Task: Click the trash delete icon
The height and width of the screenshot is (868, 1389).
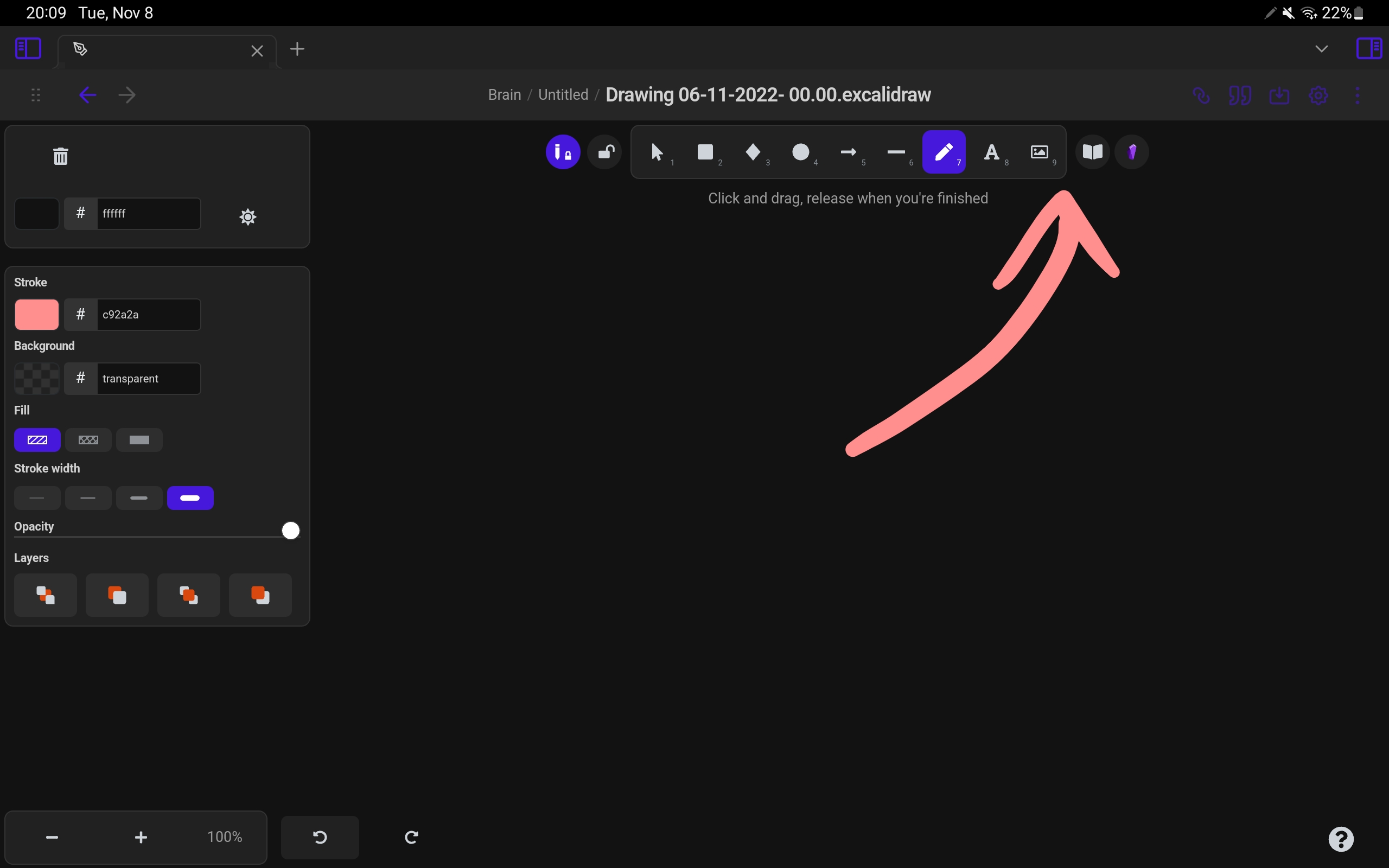Action: (61, 156)
